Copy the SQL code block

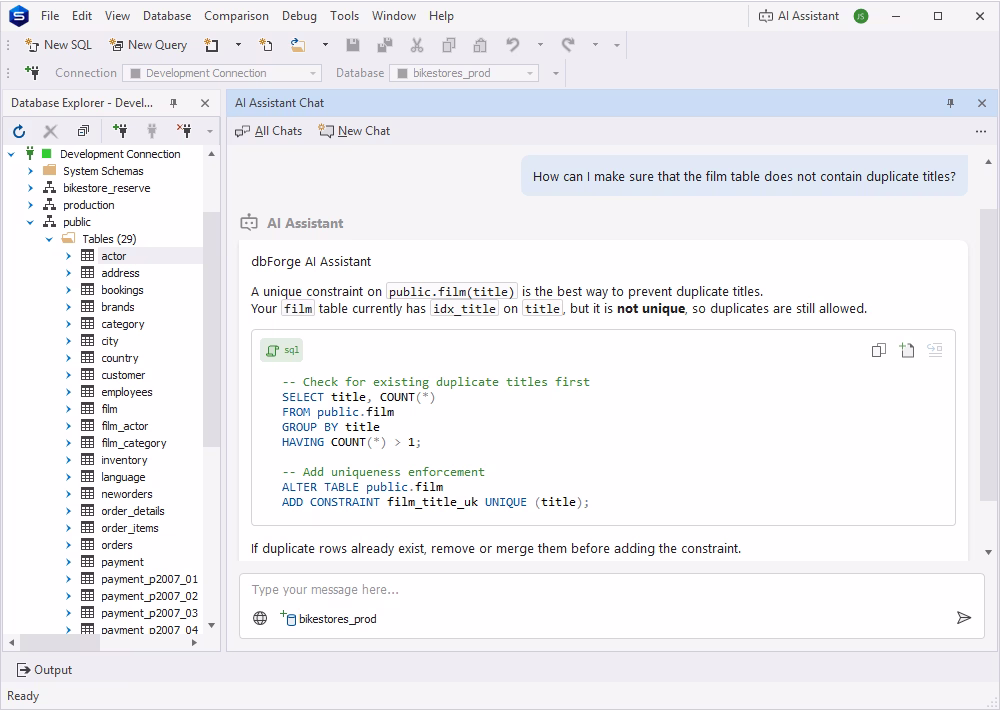click(x=879, y=350)
